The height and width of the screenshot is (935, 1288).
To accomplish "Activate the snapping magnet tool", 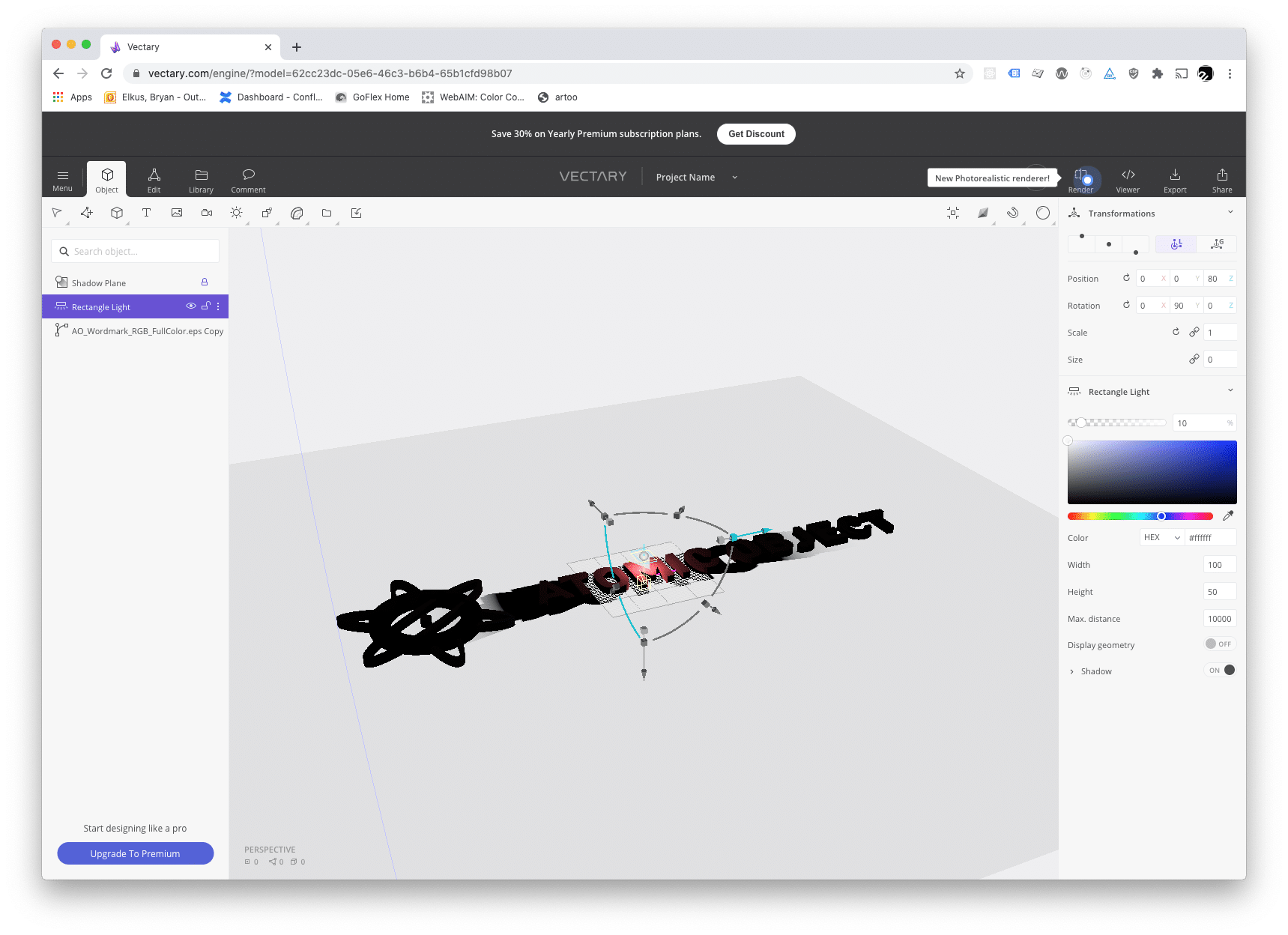I will coord(1012,213).
